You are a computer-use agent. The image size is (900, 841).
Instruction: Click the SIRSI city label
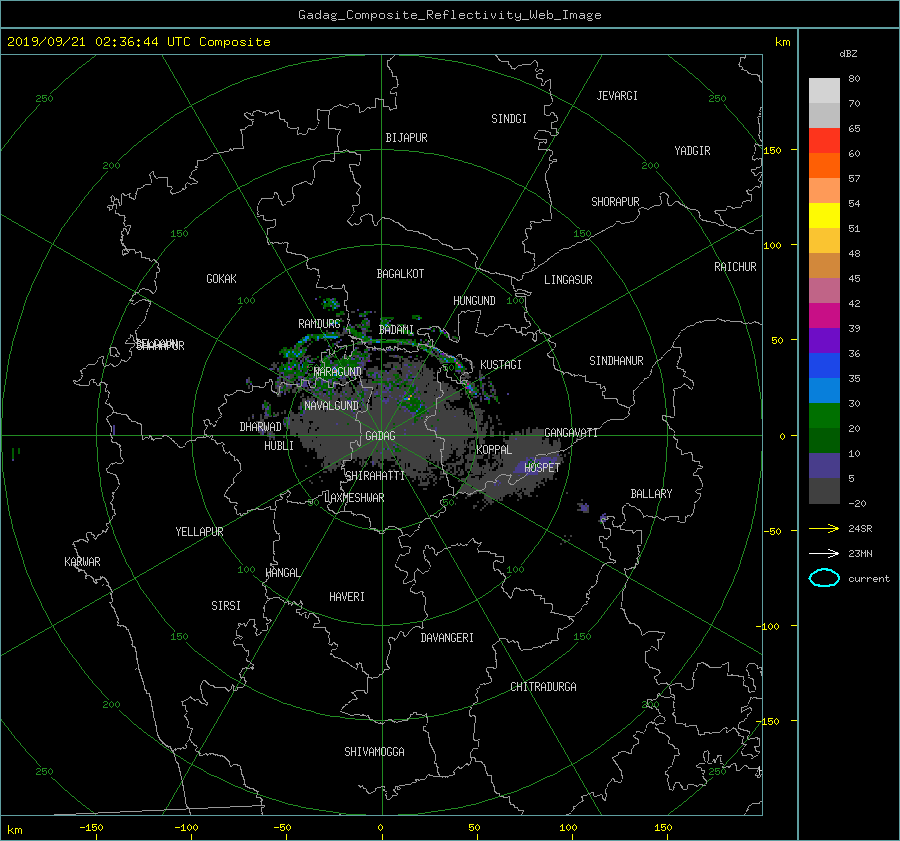(x=226, y=606)
